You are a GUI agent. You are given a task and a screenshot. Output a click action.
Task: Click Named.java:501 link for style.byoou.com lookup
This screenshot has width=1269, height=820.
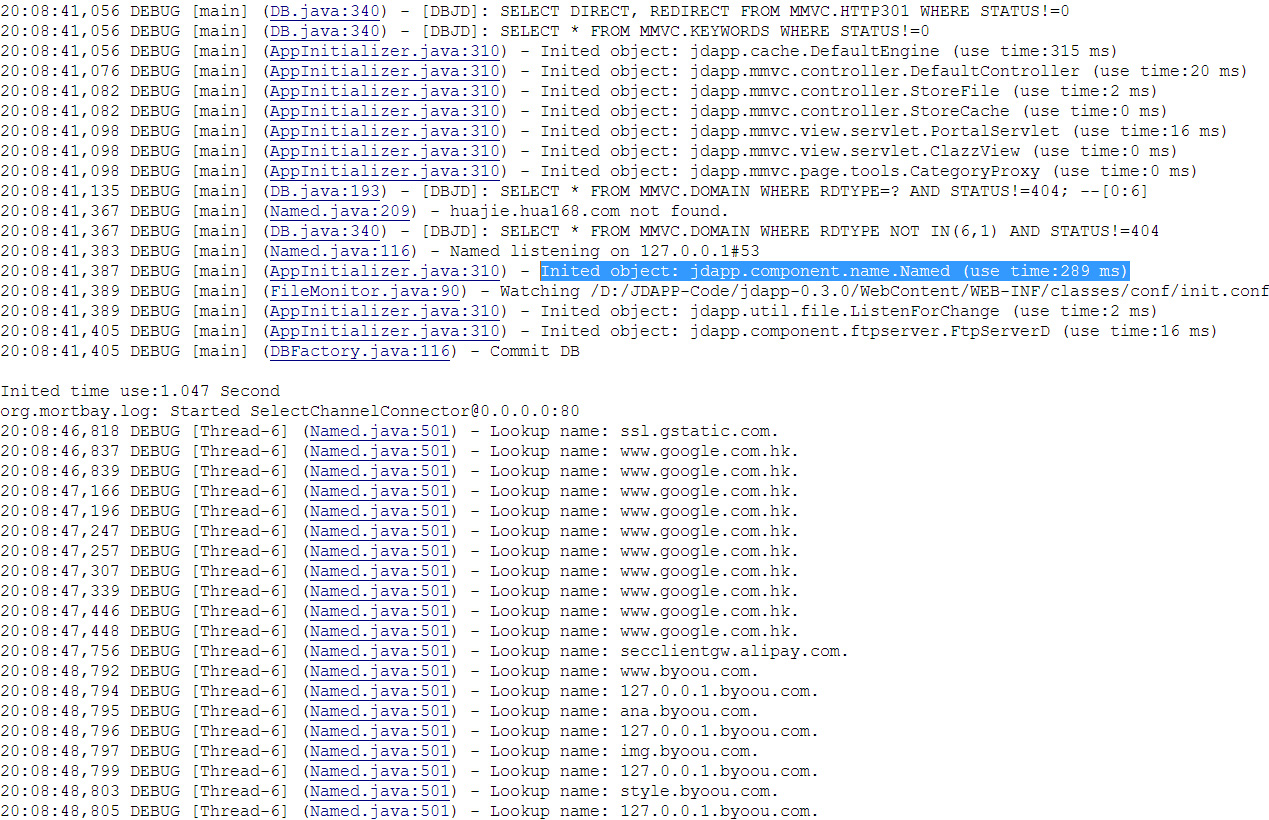pos(379,791)
